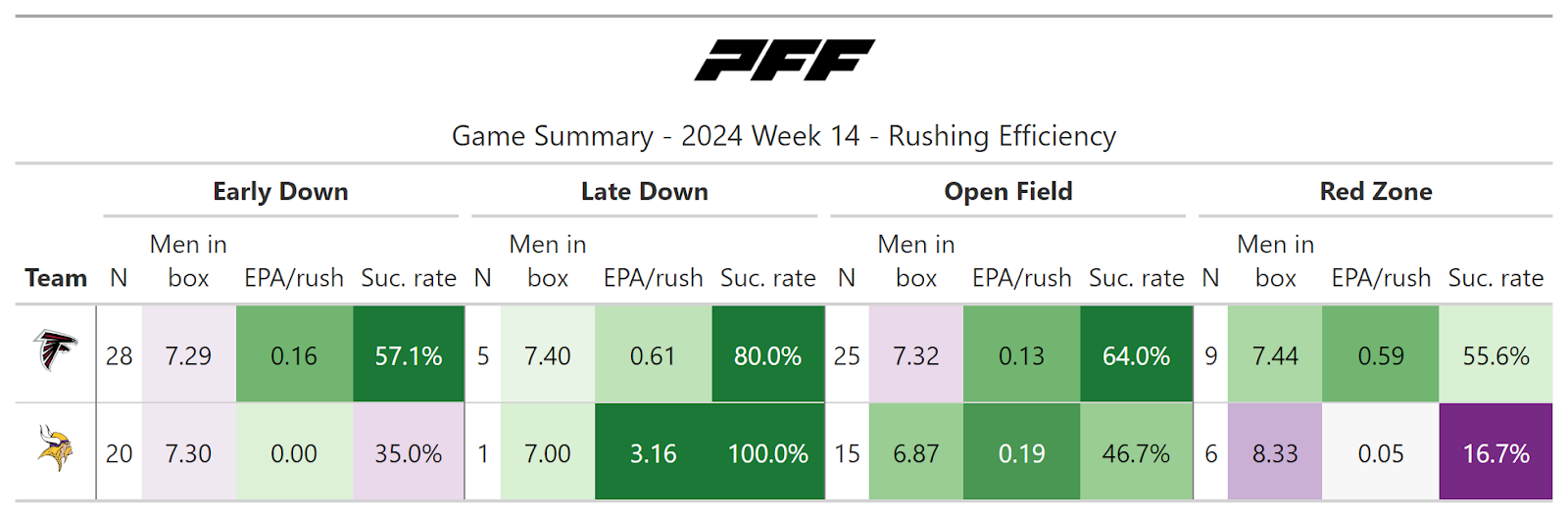Select the 3.16 EPA/rush cell

pos(653,453)
